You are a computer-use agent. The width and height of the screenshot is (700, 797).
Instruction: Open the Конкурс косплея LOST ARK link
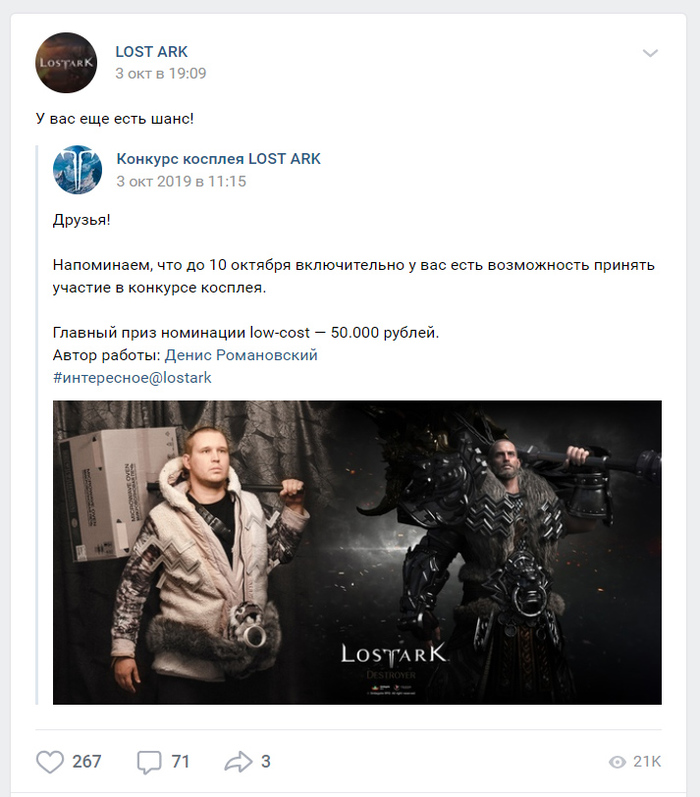(219, 159)
